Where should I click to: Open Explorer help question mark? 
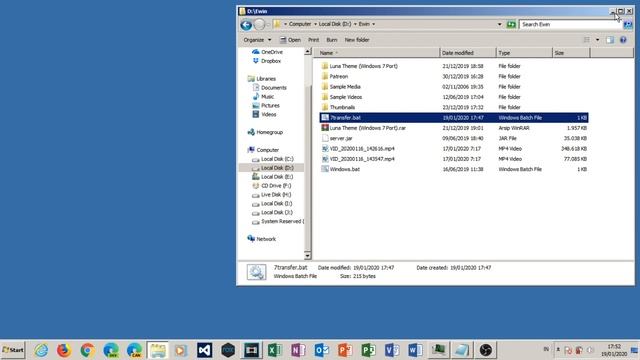click(x=623, y=40)
